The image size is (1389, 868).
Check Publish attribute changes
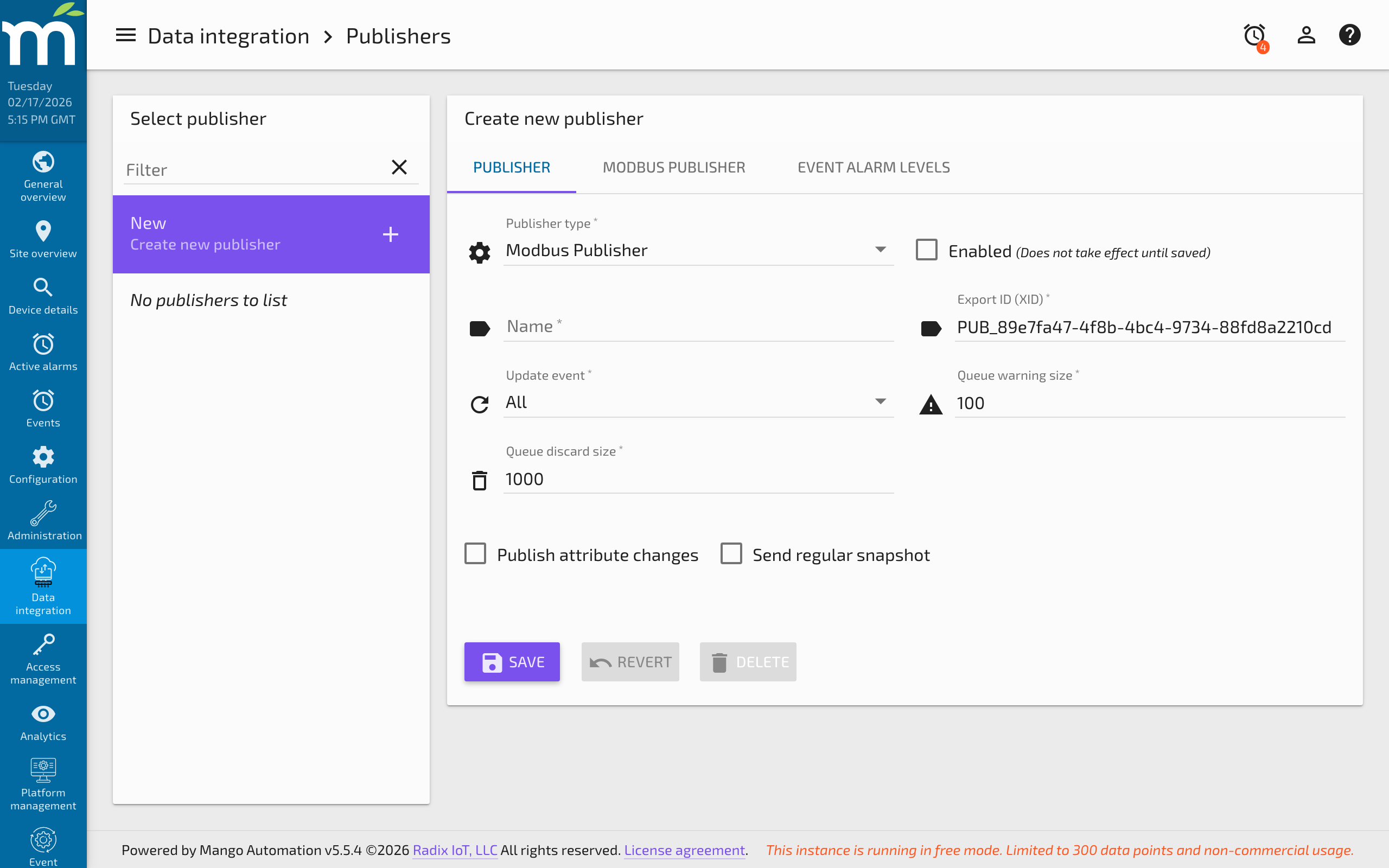click(475, 553)
